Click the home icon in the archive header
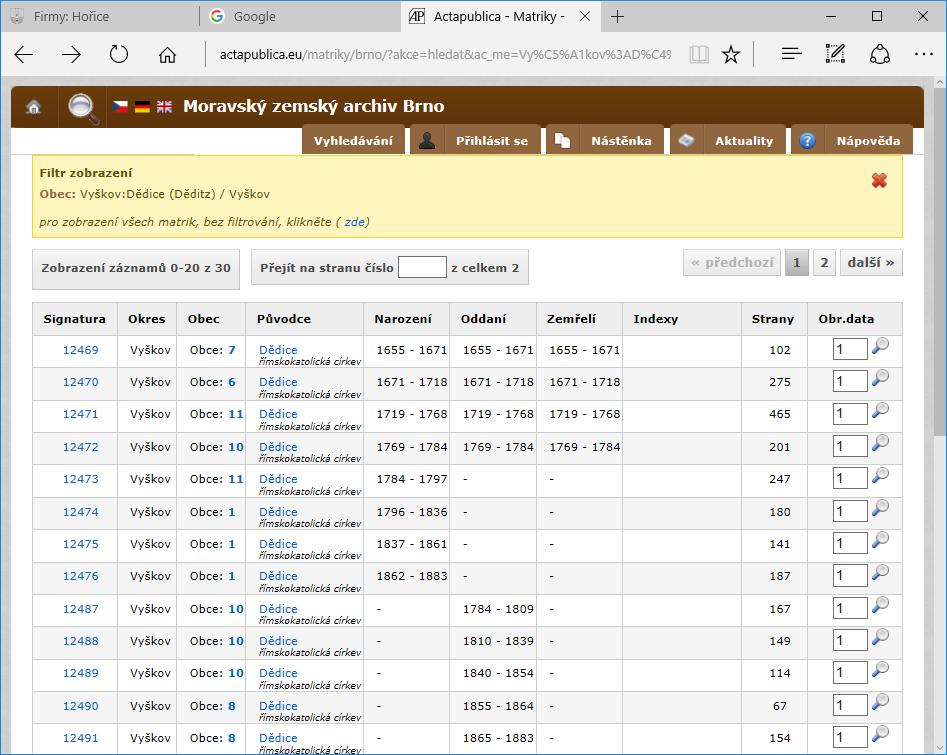The height and width of the screenshot is (755, 947). [x=33, y=108]
